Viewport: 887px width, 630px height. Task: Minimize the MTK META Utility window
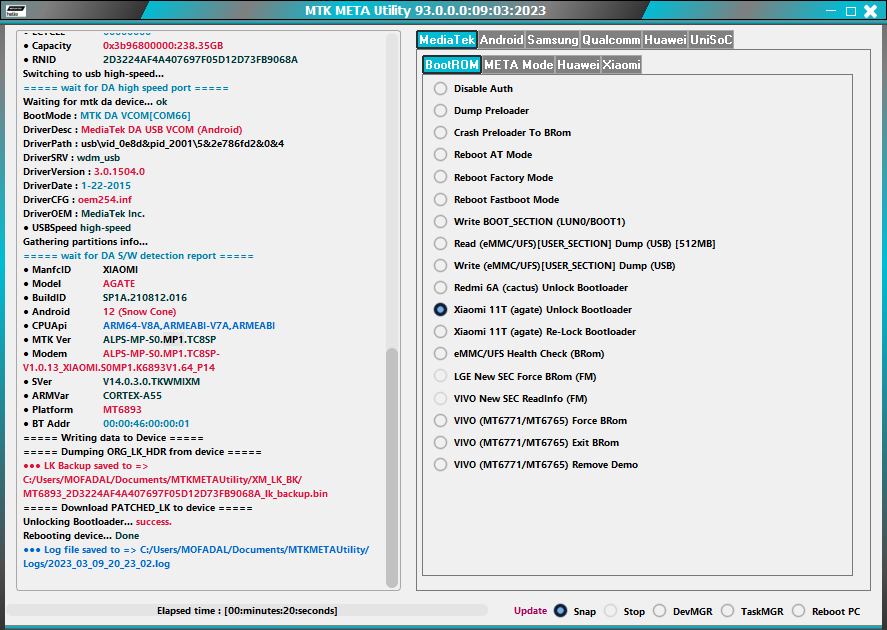(831, 11)
